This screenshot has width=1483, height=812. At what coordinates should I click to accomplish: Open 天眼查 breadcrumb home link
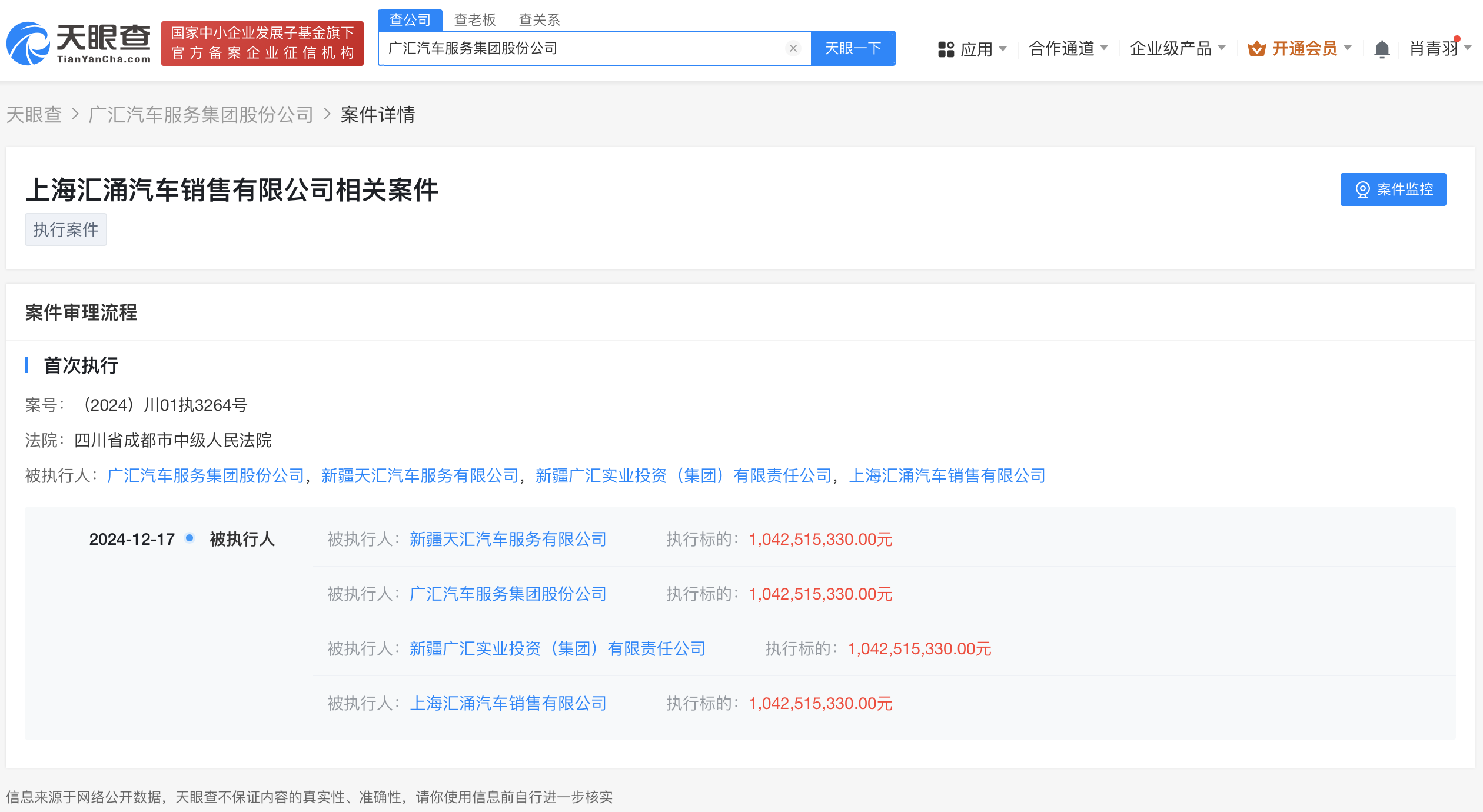coord(34,115)
